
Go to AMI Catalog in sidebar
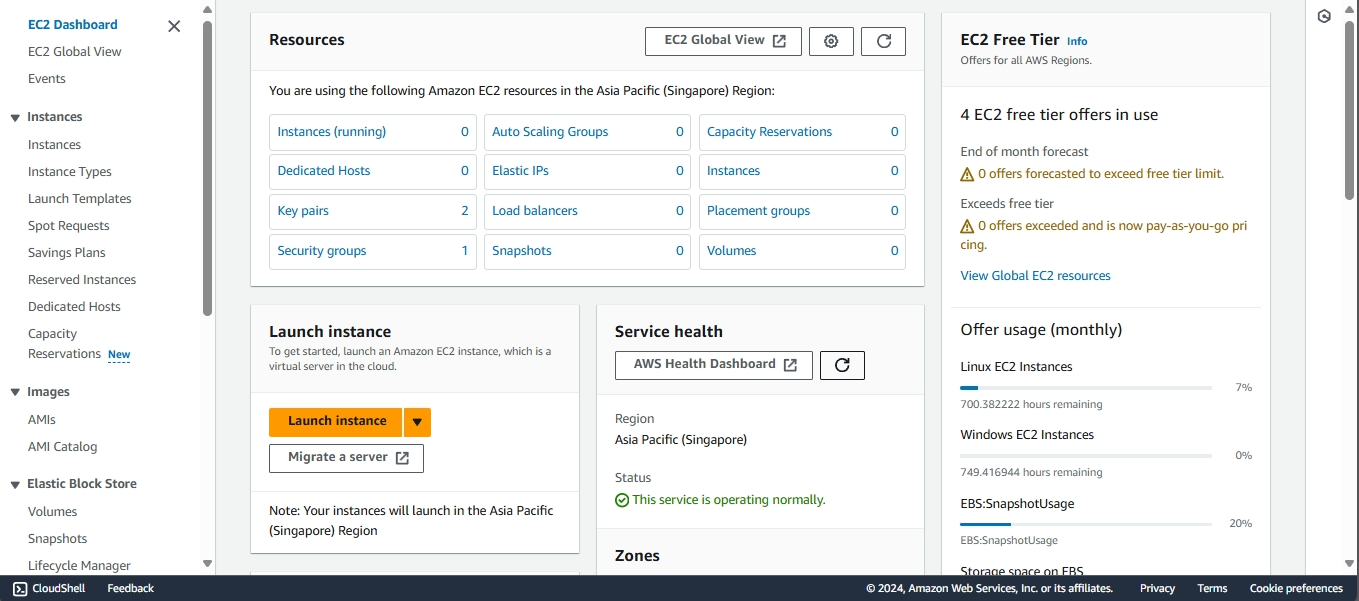(x=62, y=447)
